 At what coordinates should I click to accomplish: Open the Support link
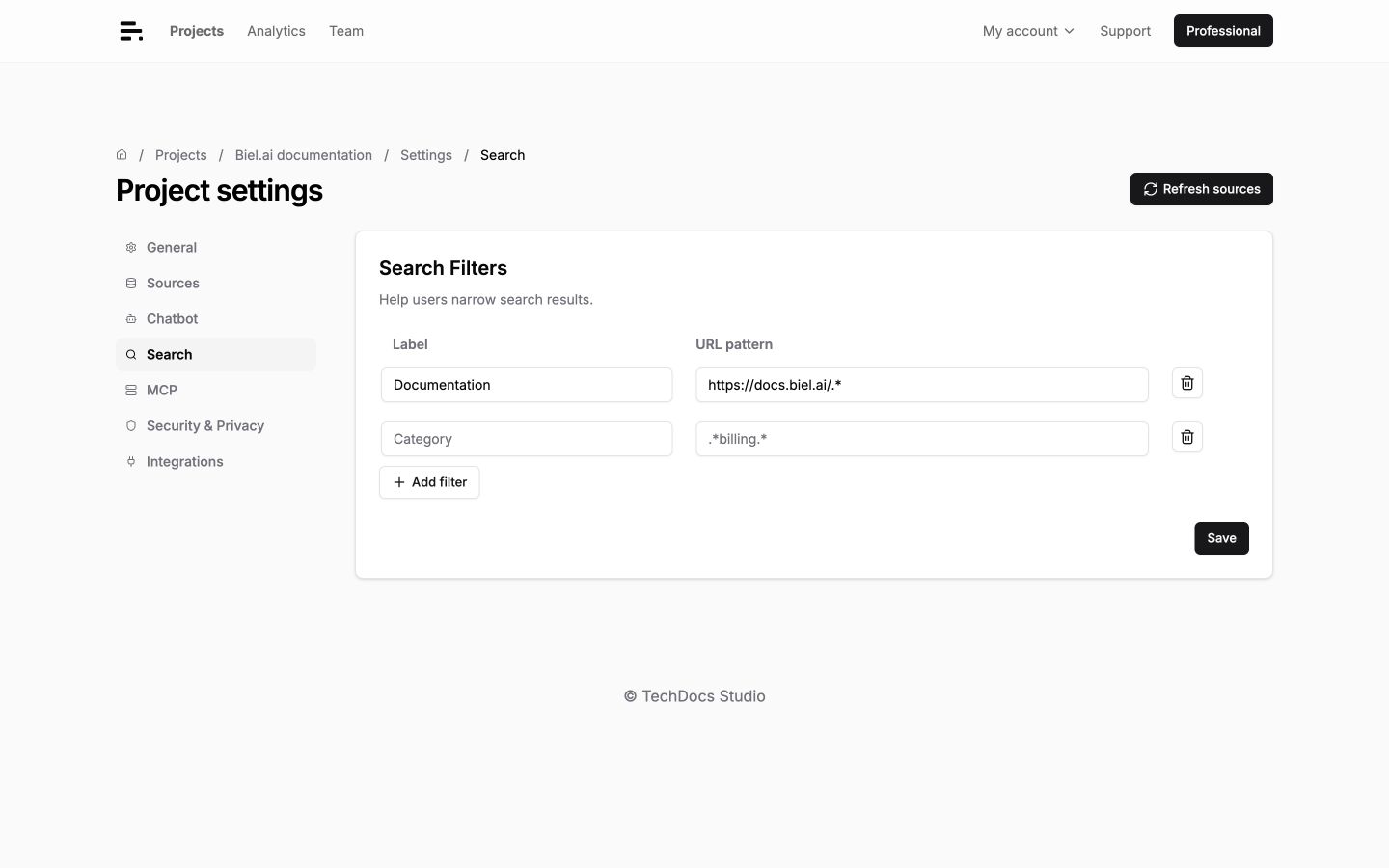tap(1125, 31)
